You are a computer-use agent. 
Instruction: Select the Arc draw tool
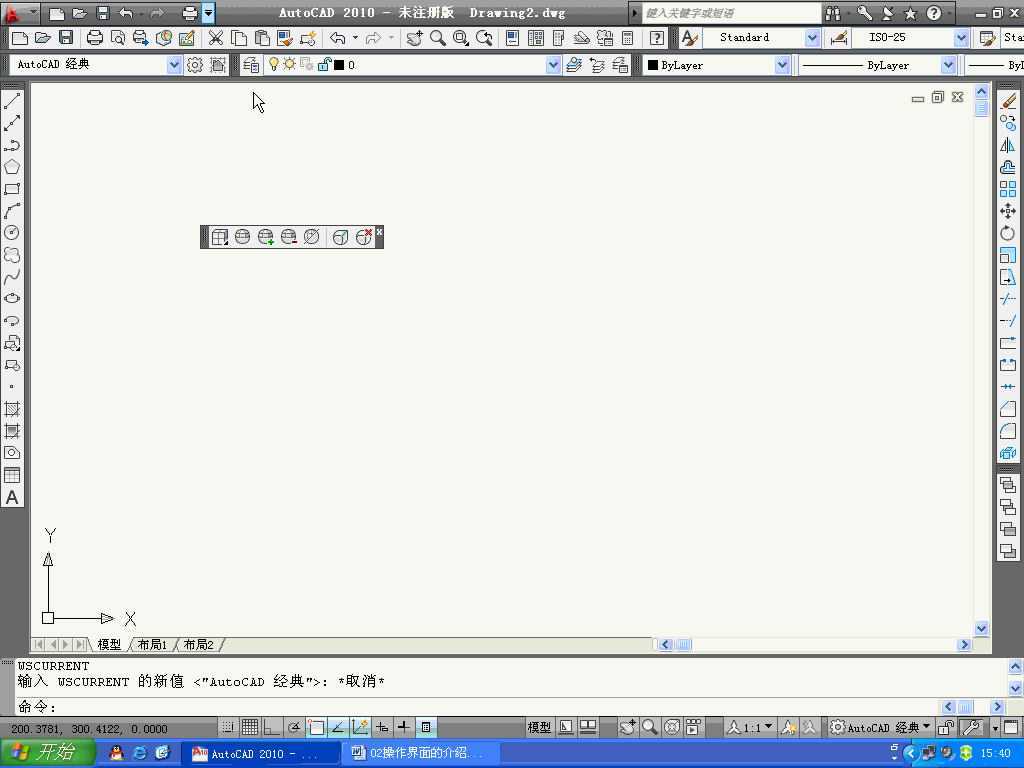pos(12,211)
